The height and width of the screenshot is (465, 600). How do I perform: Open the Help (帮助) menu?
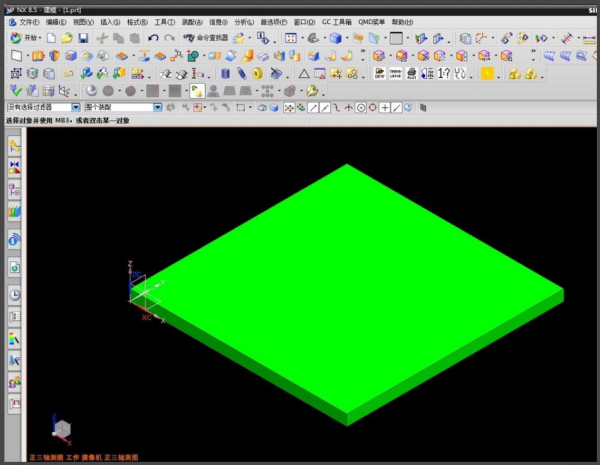point(401,21)
